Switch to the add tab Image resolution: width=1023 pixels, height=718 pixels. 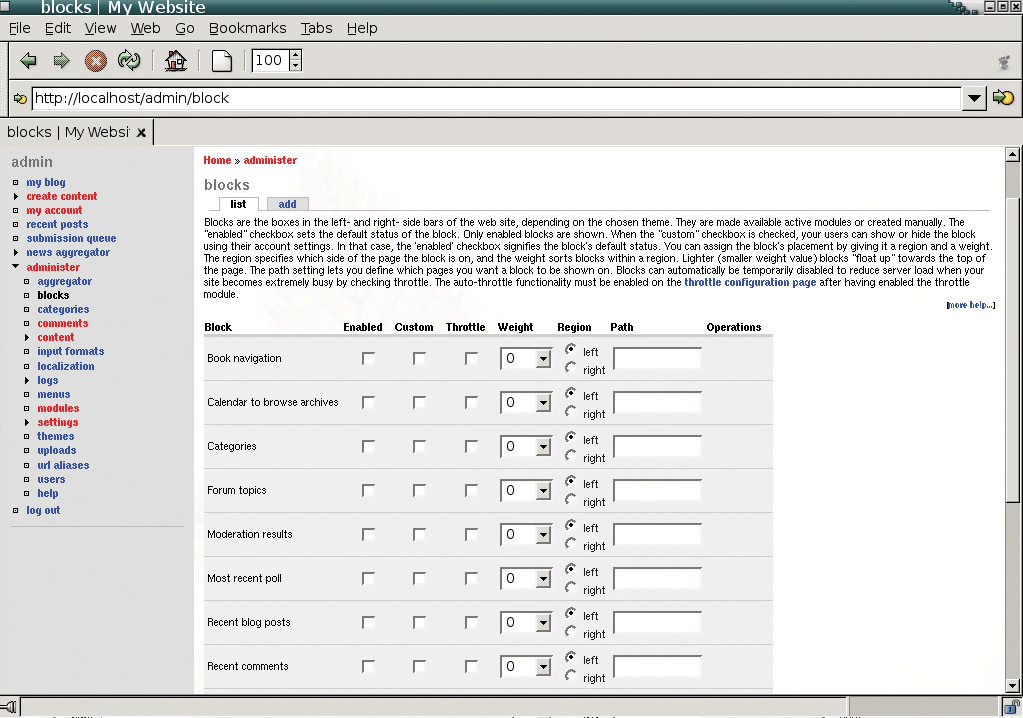click(287, 204)
